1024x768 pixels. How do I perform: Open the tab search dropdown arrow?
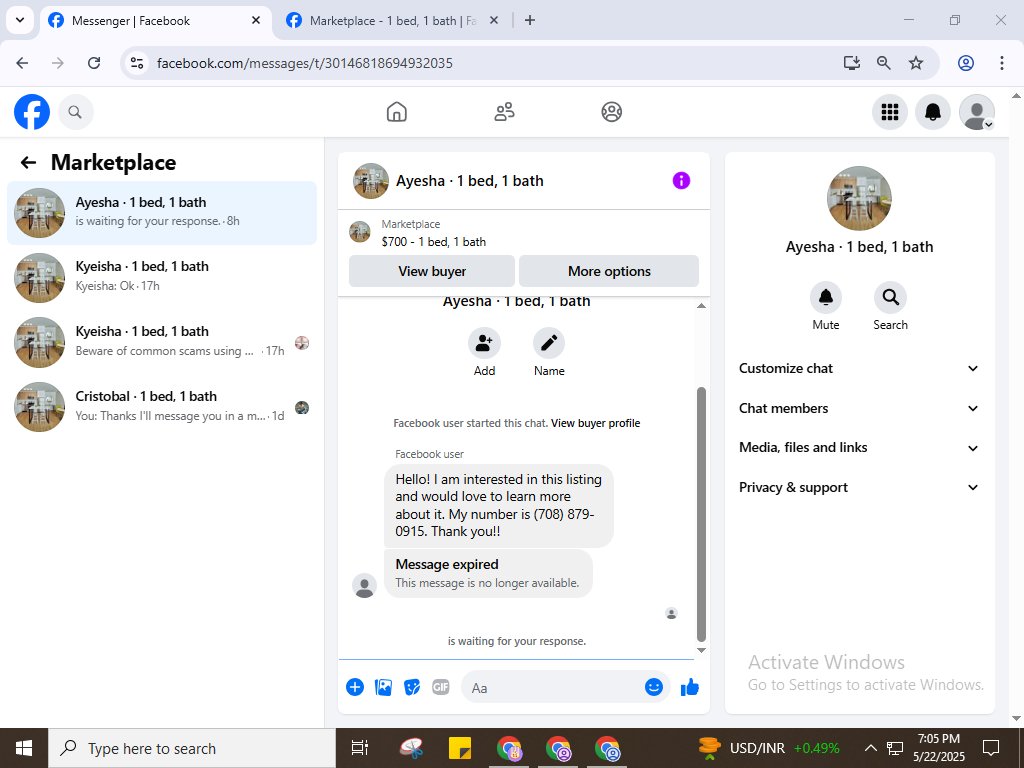tap(20, 20)
